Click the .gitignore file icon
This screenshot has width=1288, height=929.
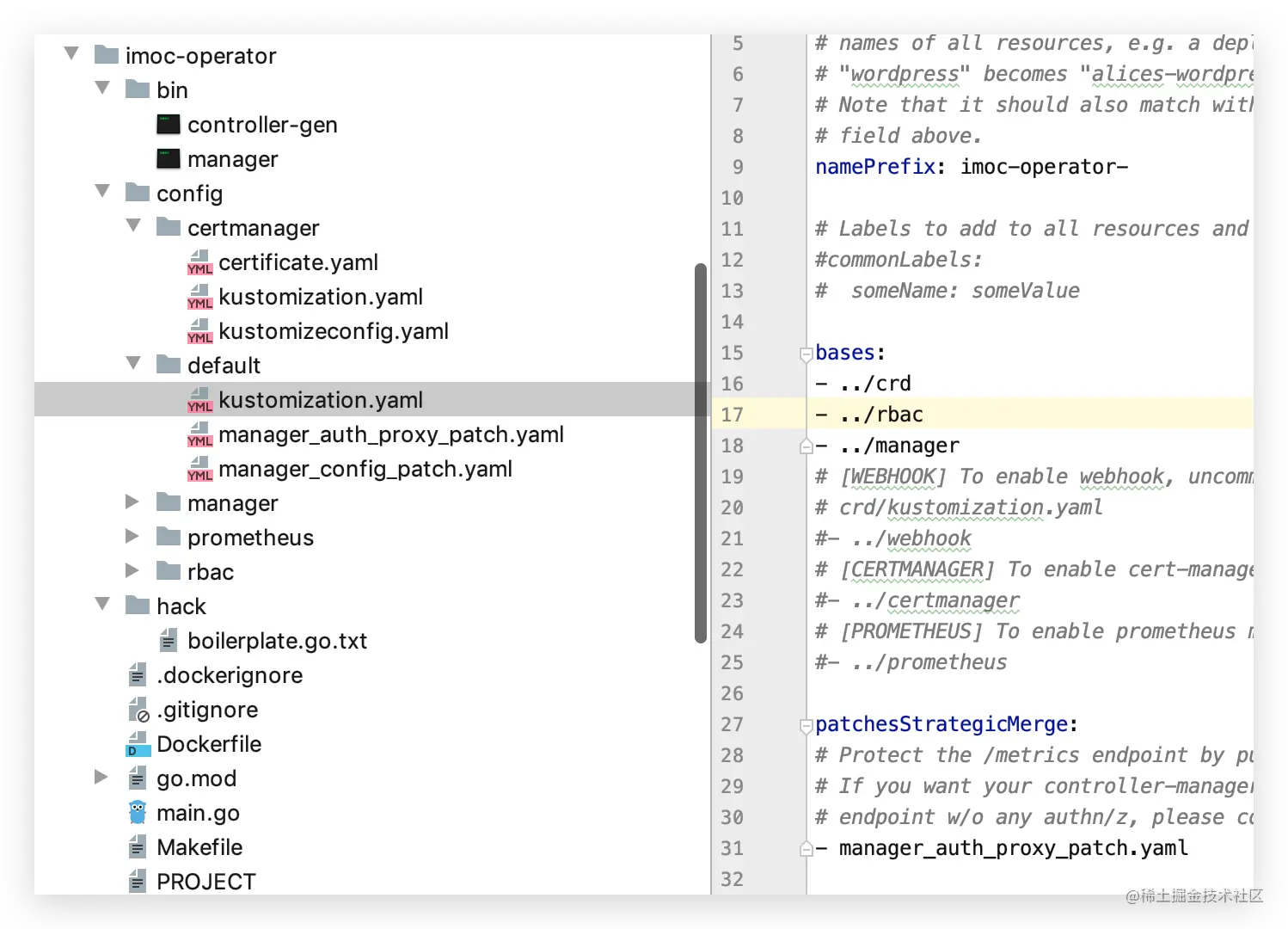click(x=138, y=710)
